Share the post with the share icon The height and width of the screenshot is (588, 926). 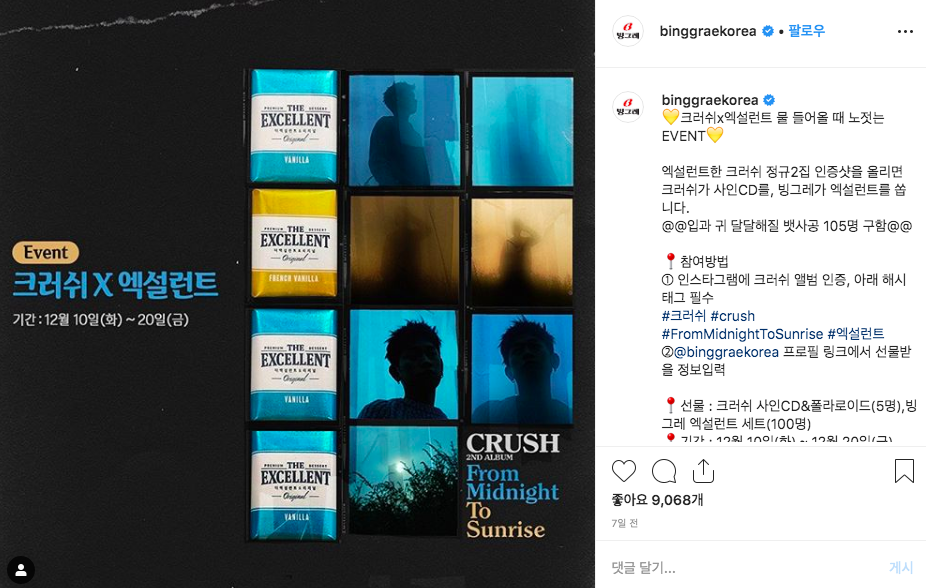[x=703, y=471]
